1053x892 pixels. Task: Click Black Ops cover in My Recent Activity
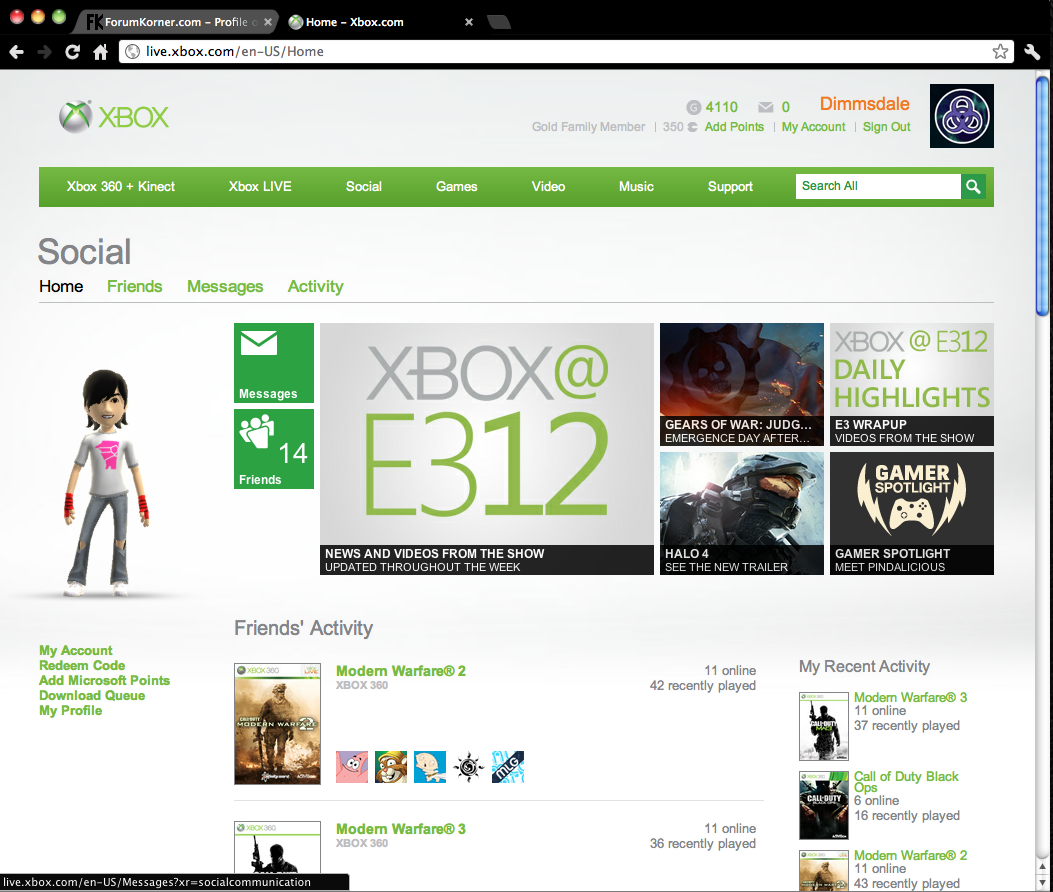coord(824,805)
